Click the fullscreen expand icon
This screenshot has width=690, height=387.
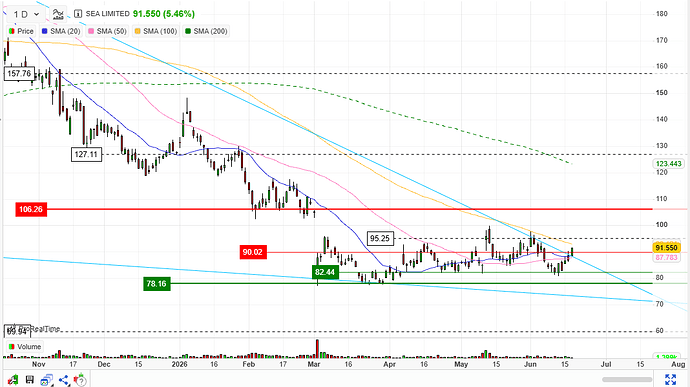point(671,380)
